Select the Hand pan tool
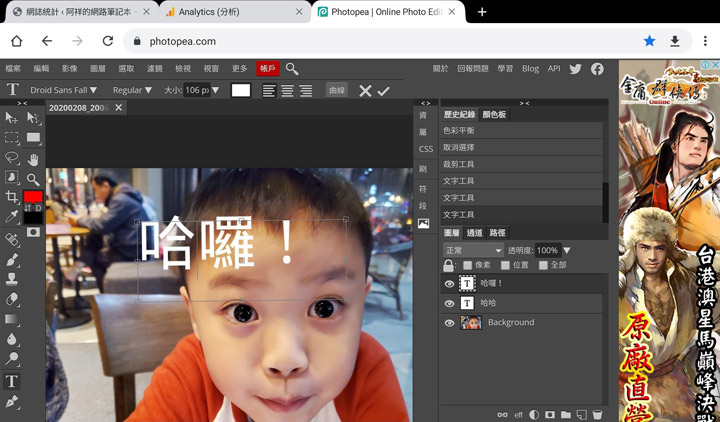The width and height of the screenshot is (720, 422). tap(33, 159)
